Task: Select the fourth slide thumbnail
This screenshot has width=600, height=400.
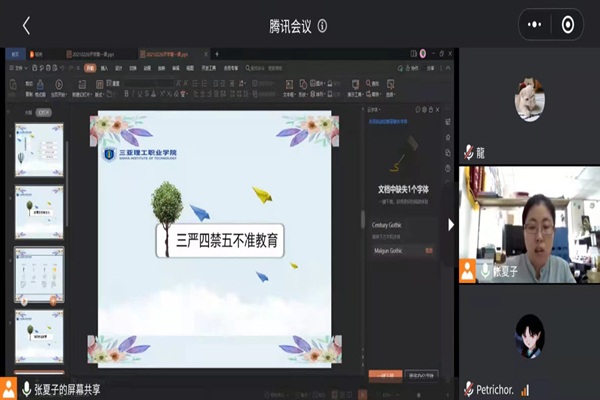Action: pos(39,336)
